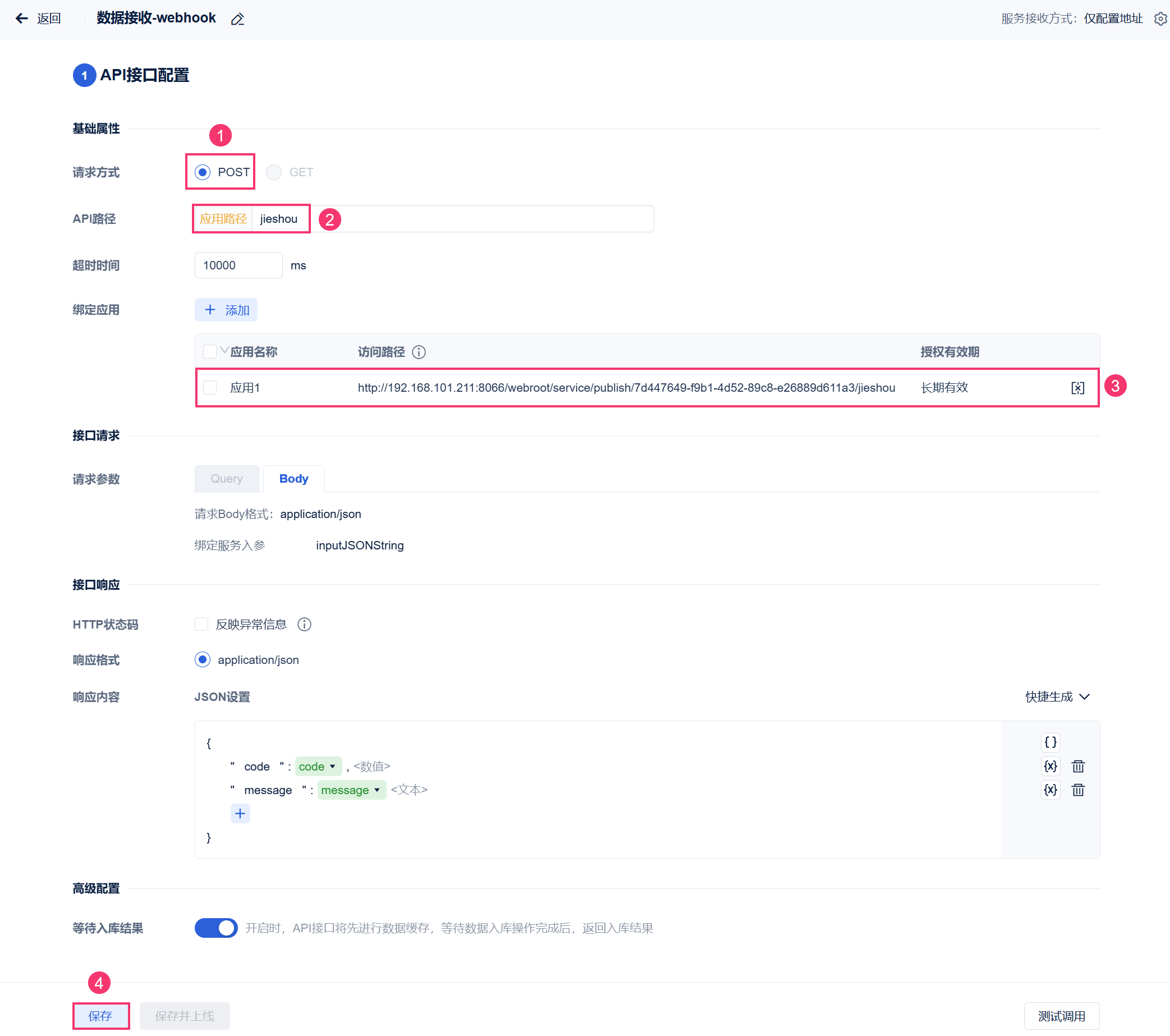Screen dimensions: 1170x1036
Task: Edit the webhook title with pencil icon
Action: [x=237, y=20]
